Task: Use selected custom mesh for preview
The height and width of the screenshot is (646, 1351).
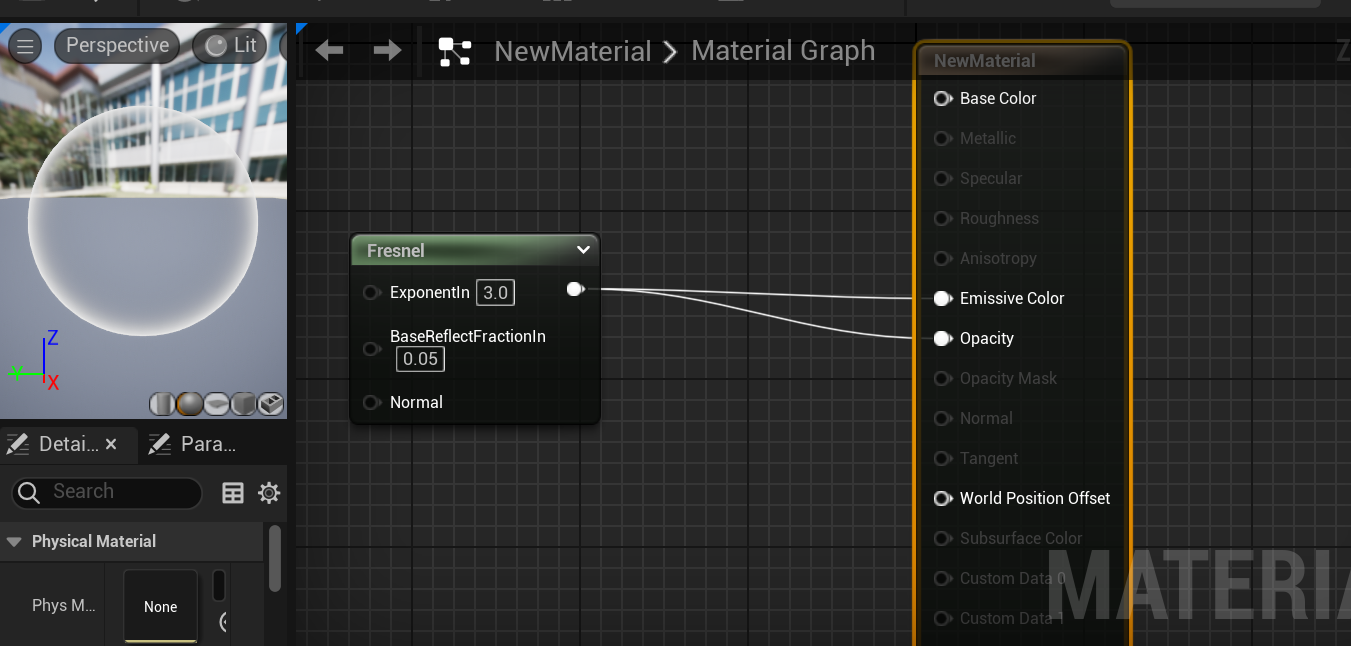Action: coord(270,404)
